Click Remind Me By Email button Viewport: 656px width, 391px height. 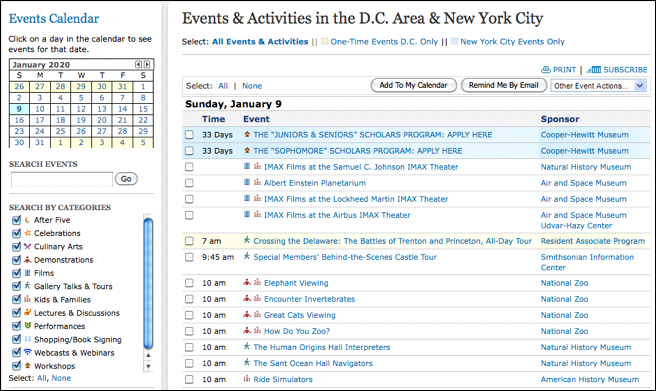504,85
